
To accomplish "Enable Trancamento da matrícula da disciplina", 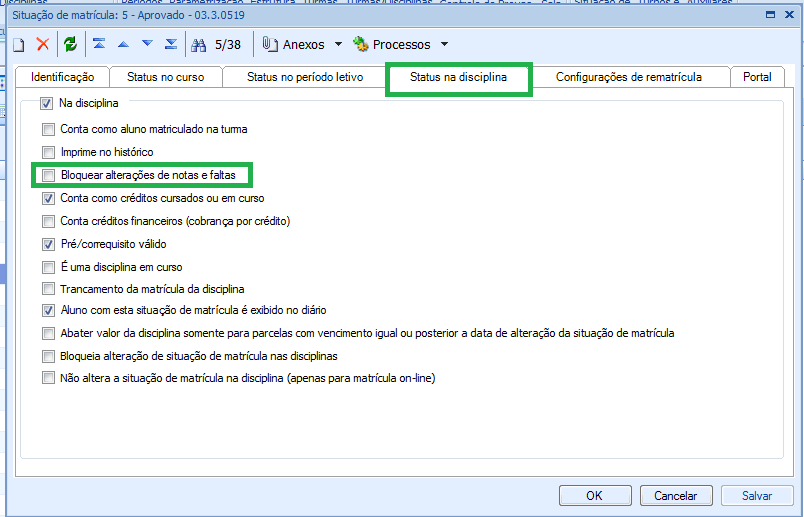I will coord(48,289).
